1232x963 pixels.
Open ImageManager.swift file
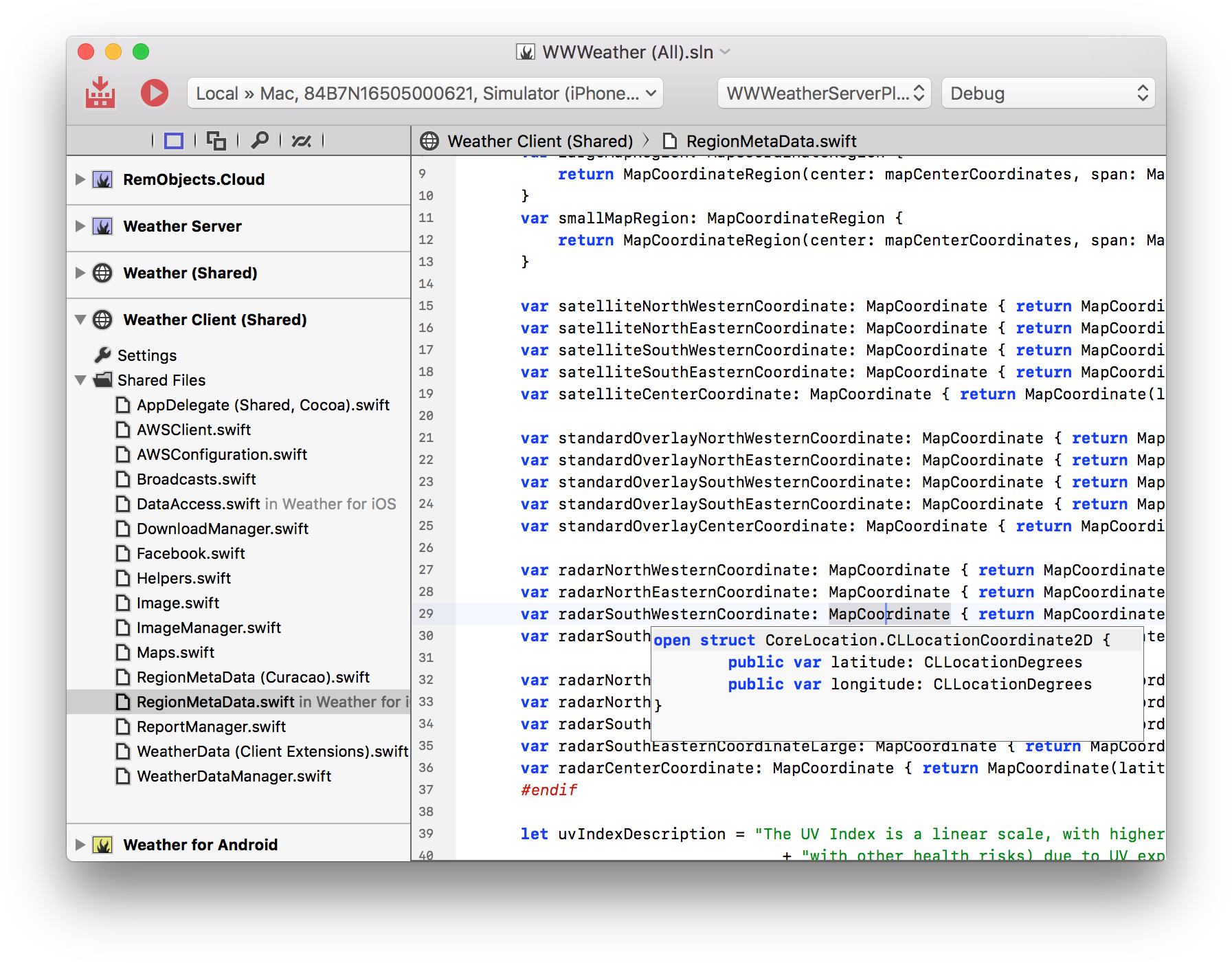[x=209, y=628]
